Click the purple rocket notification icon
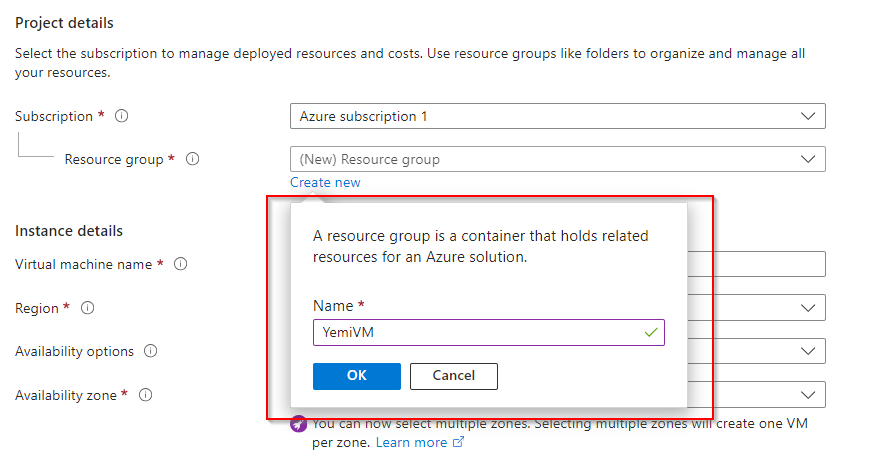889x466 pixels. pyautogui.click(x=299, y=424)
